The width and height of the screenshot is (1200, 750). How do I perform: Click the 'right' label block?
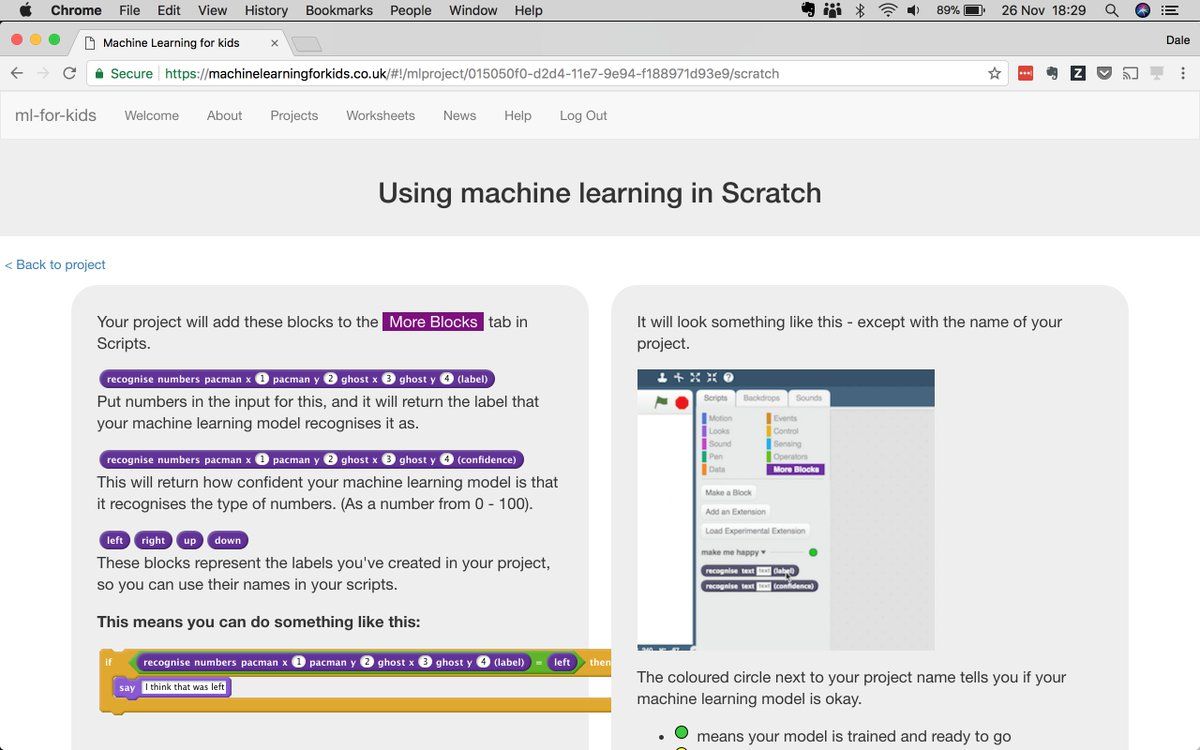click(x=153, y=540)
